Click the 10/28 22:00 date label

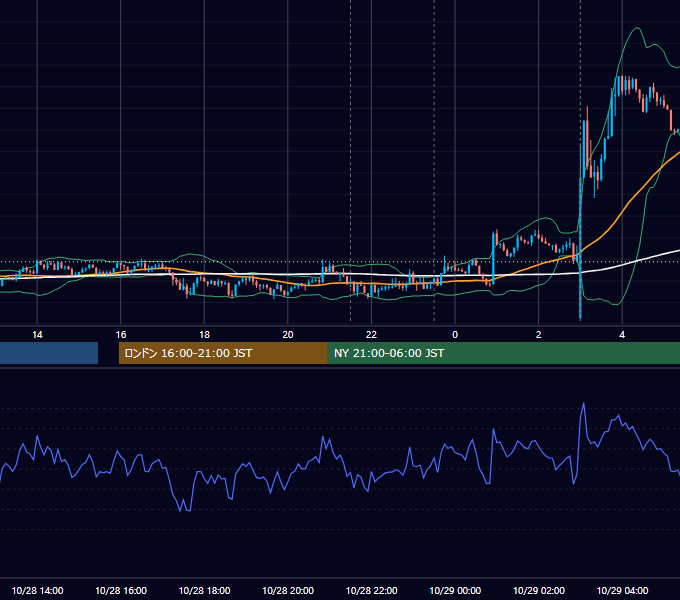click(x=371, y=590)
